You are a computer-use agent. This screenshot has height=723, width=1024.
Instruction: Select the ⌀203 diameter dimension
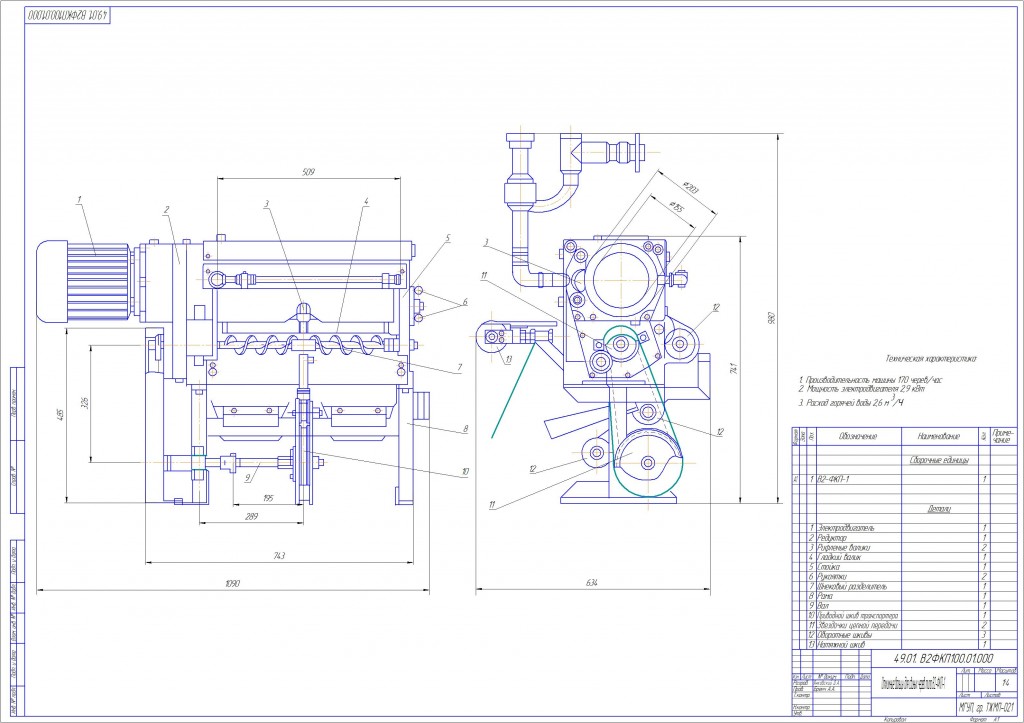(690, 188)
